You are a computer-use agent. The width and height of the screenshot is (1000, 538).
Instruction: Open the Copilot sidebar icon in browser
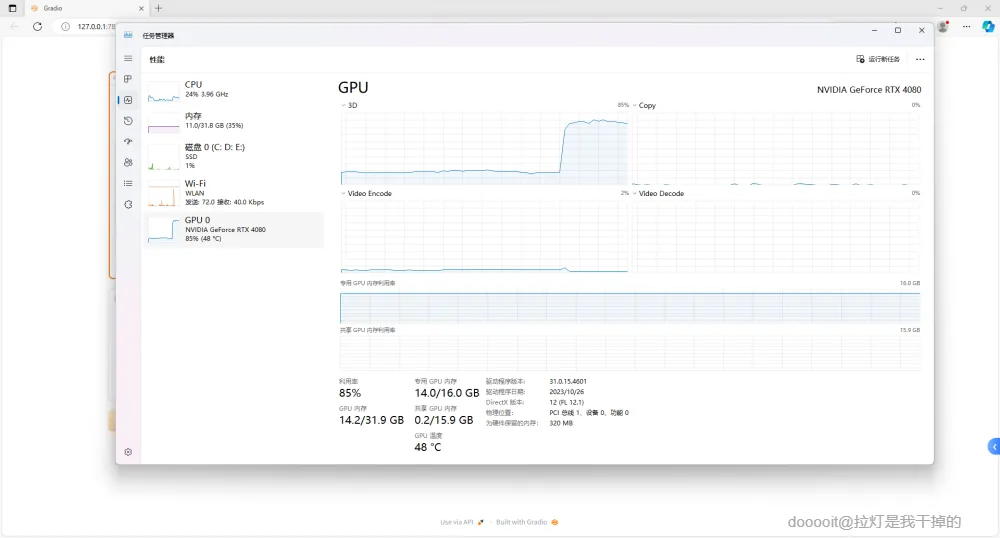click(988, 27)
